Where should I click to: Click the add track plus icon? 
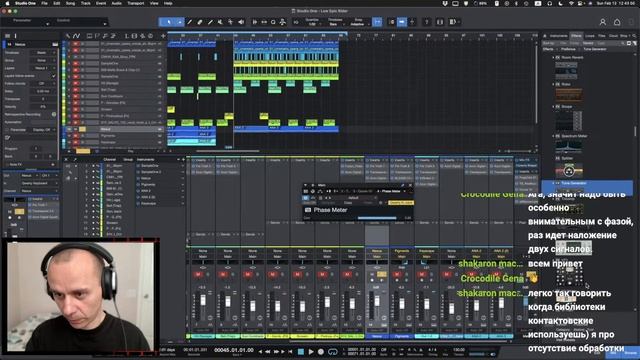pos(163,36)
